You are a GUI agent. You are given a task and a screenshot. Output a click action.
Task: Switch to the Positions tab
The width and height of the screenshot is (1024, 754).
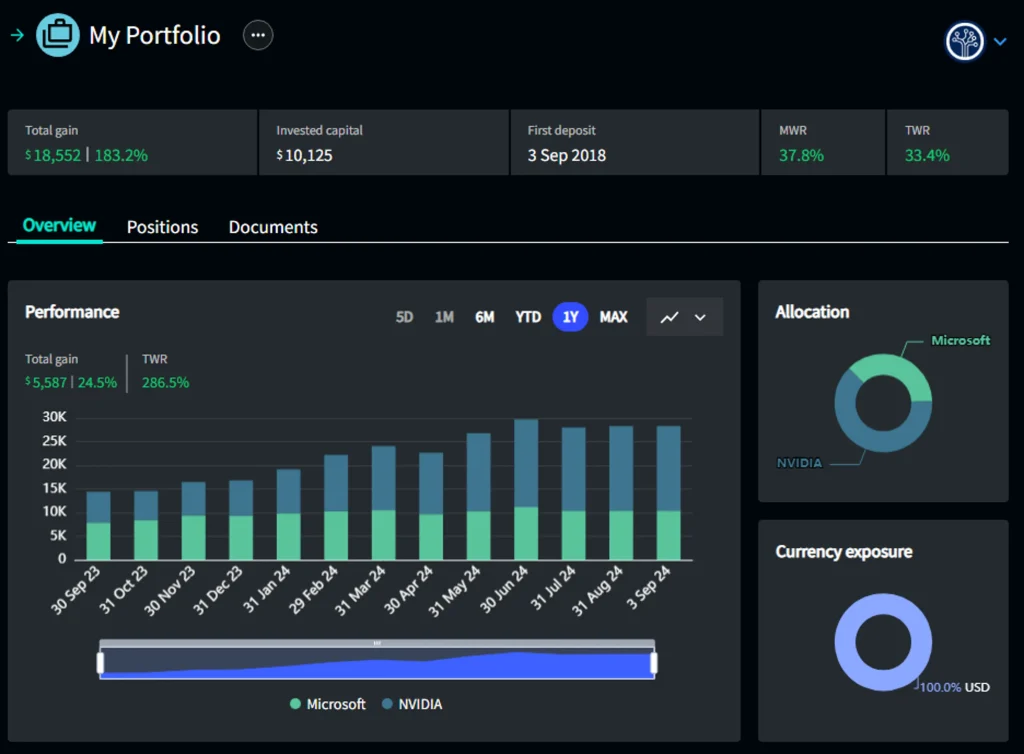[162, 227]
